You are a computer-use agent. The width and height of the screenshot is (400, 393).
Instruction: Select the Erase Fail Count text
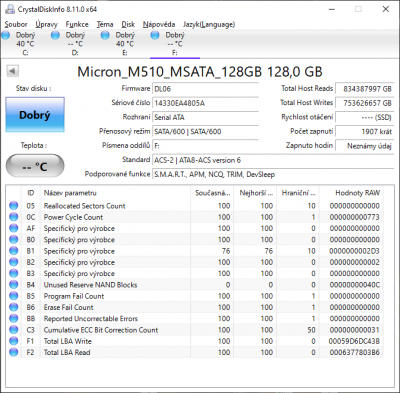[69, 307]
